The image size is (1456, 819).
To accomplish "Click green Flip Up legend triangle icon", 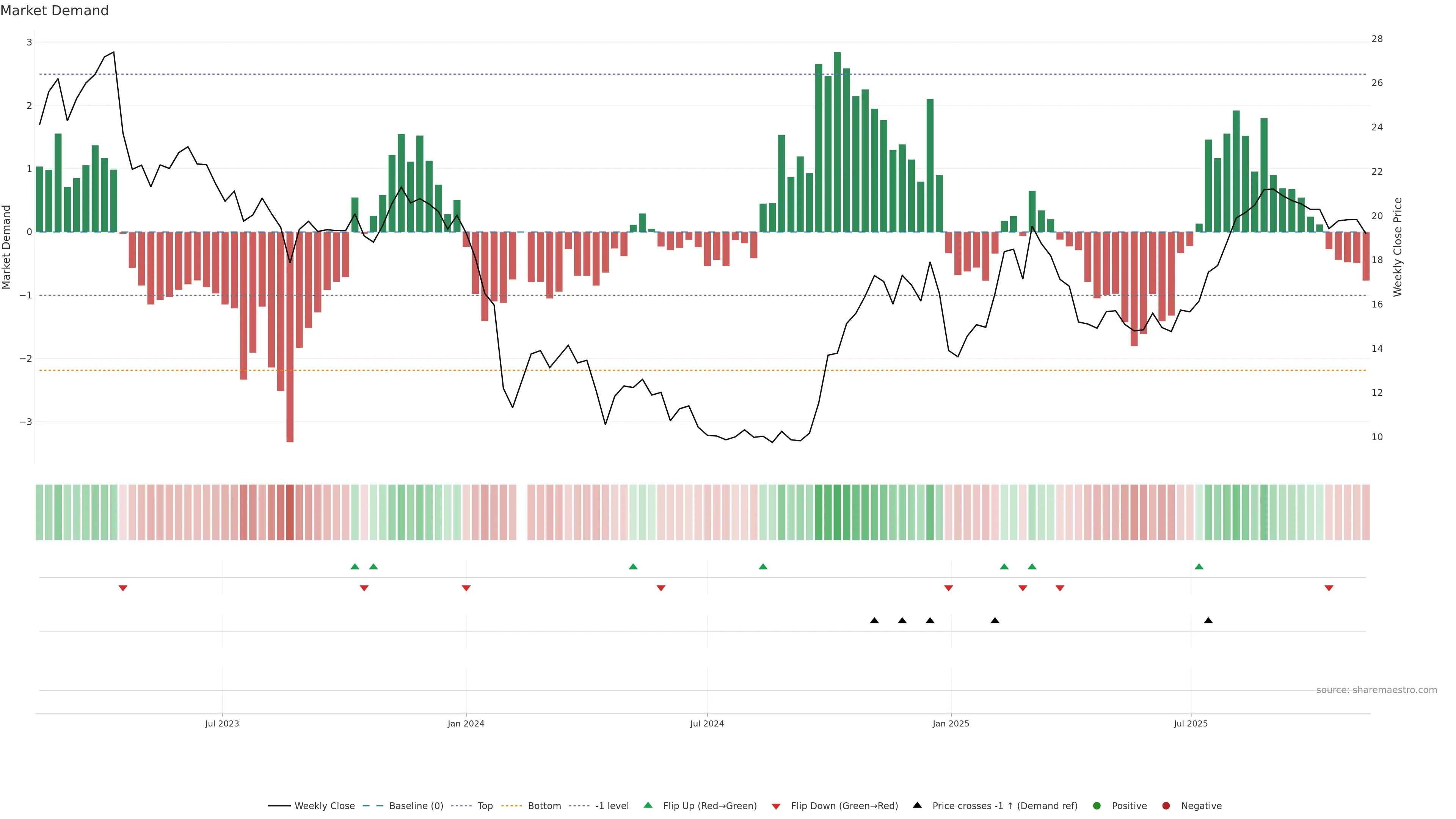I will [x=648, y=805].
